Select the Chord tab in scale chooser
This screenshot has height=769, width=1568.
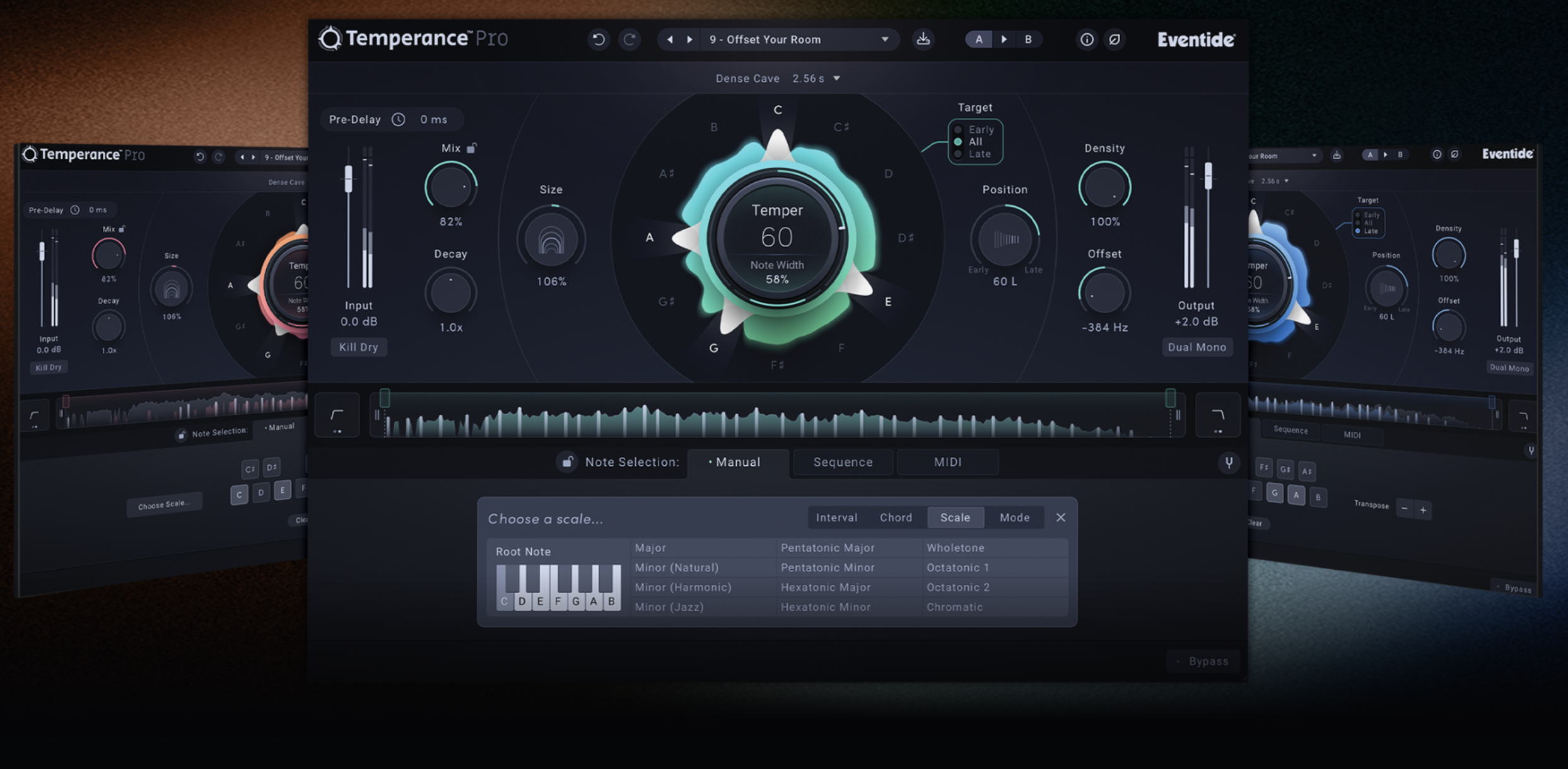click(x=896, y=517)
